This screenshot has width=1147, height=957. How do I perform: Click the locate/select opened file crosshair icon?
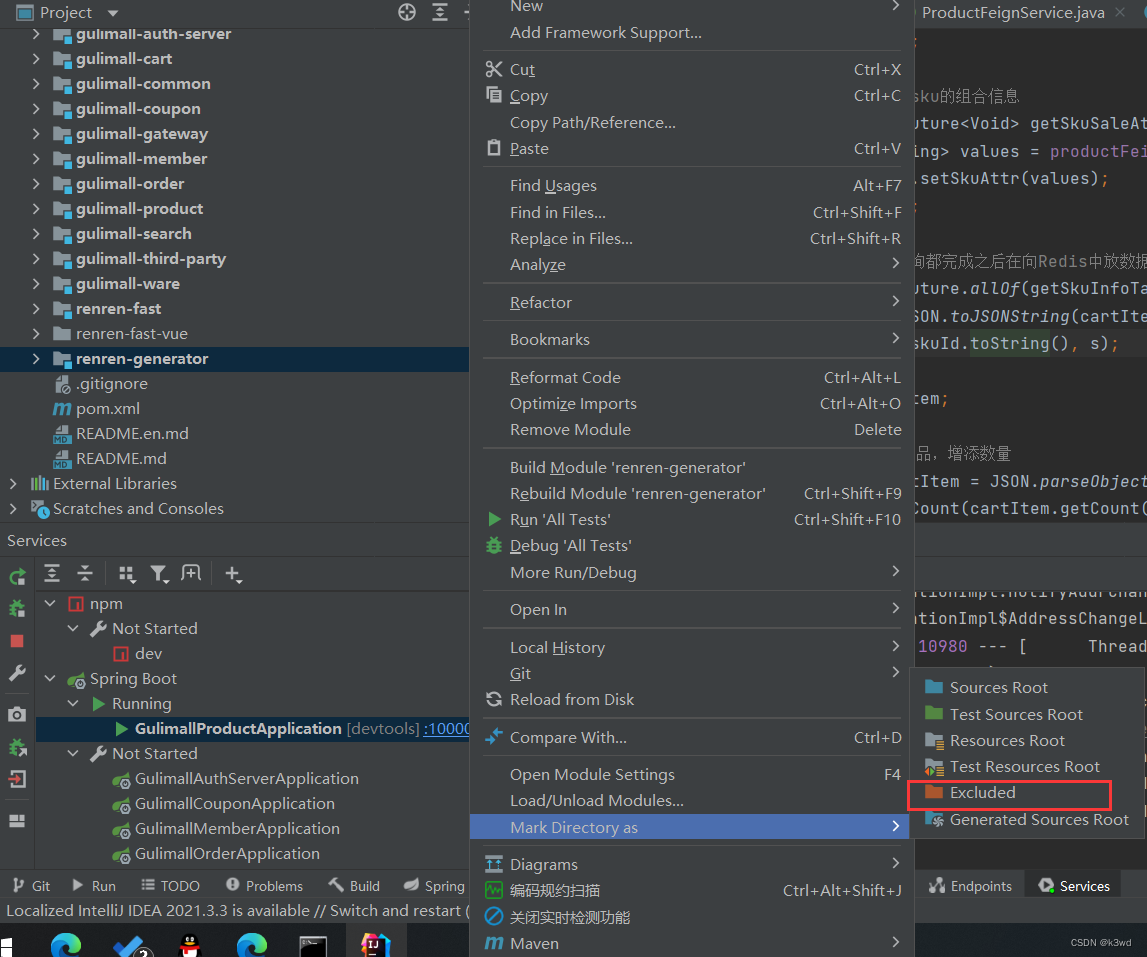click(407, 12)
